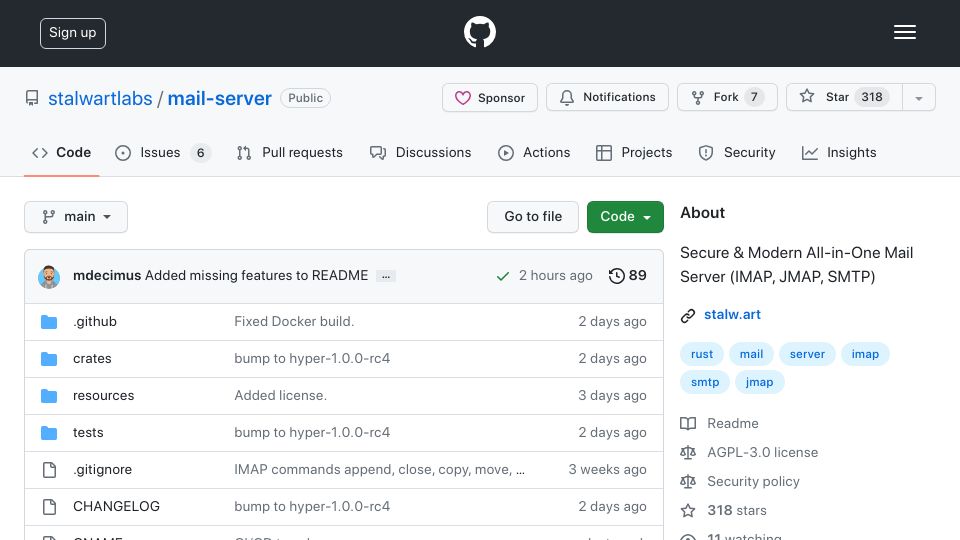Screen dimensions: 960x540
Task: Expand the commit message ellipsis
Action: coord(386,277)
